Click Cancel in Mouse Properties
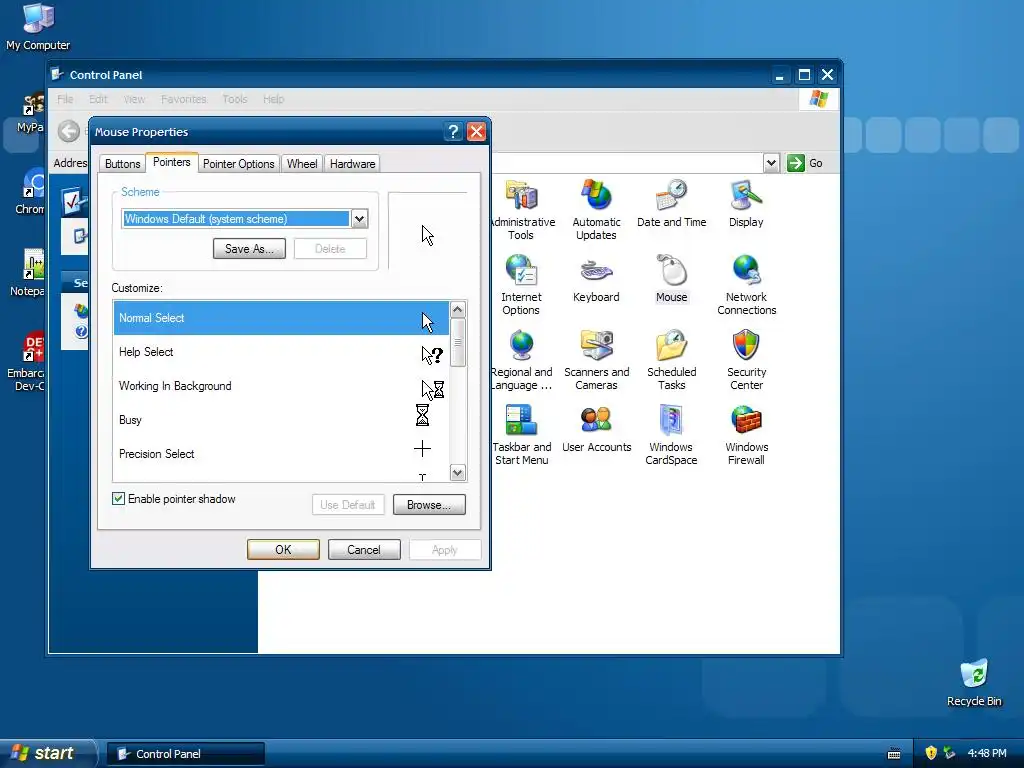The image size is (1024, 768). point(364,550)
